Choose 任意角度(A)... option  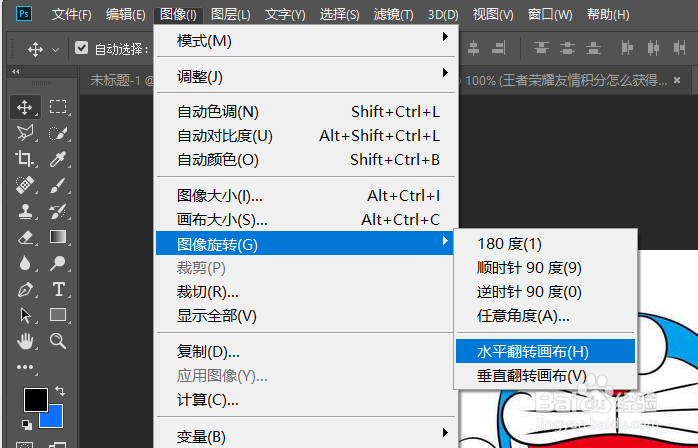click(x=545, y=316)
